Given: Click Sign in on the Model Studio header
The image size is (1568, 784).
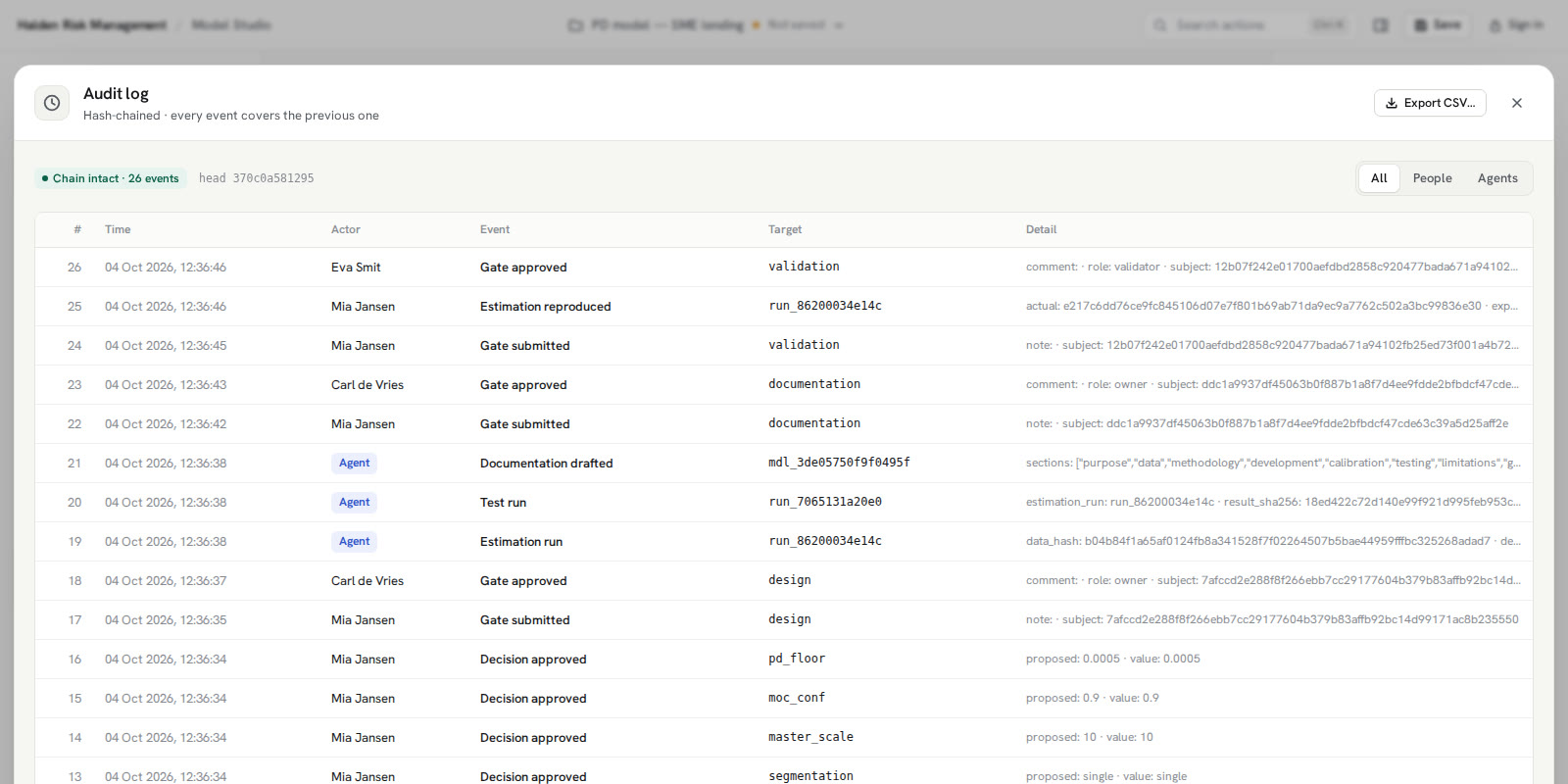Looking at the screenshot, I should coord(1516,24).
